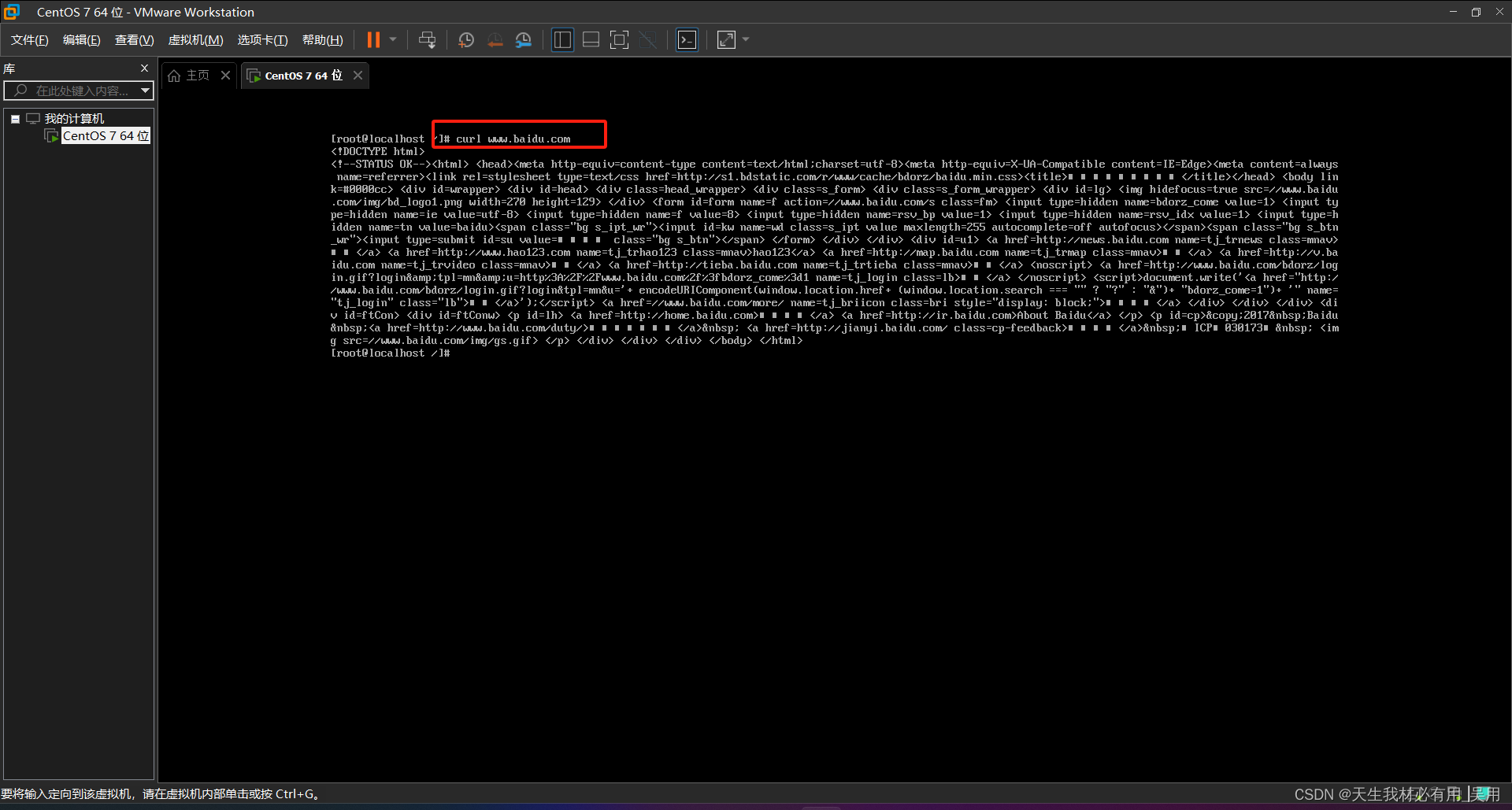Click send Ctrl+Alt+Del icon
Image resolution: width=1512 pixels, height=810 pixels.
click(428, 40)
